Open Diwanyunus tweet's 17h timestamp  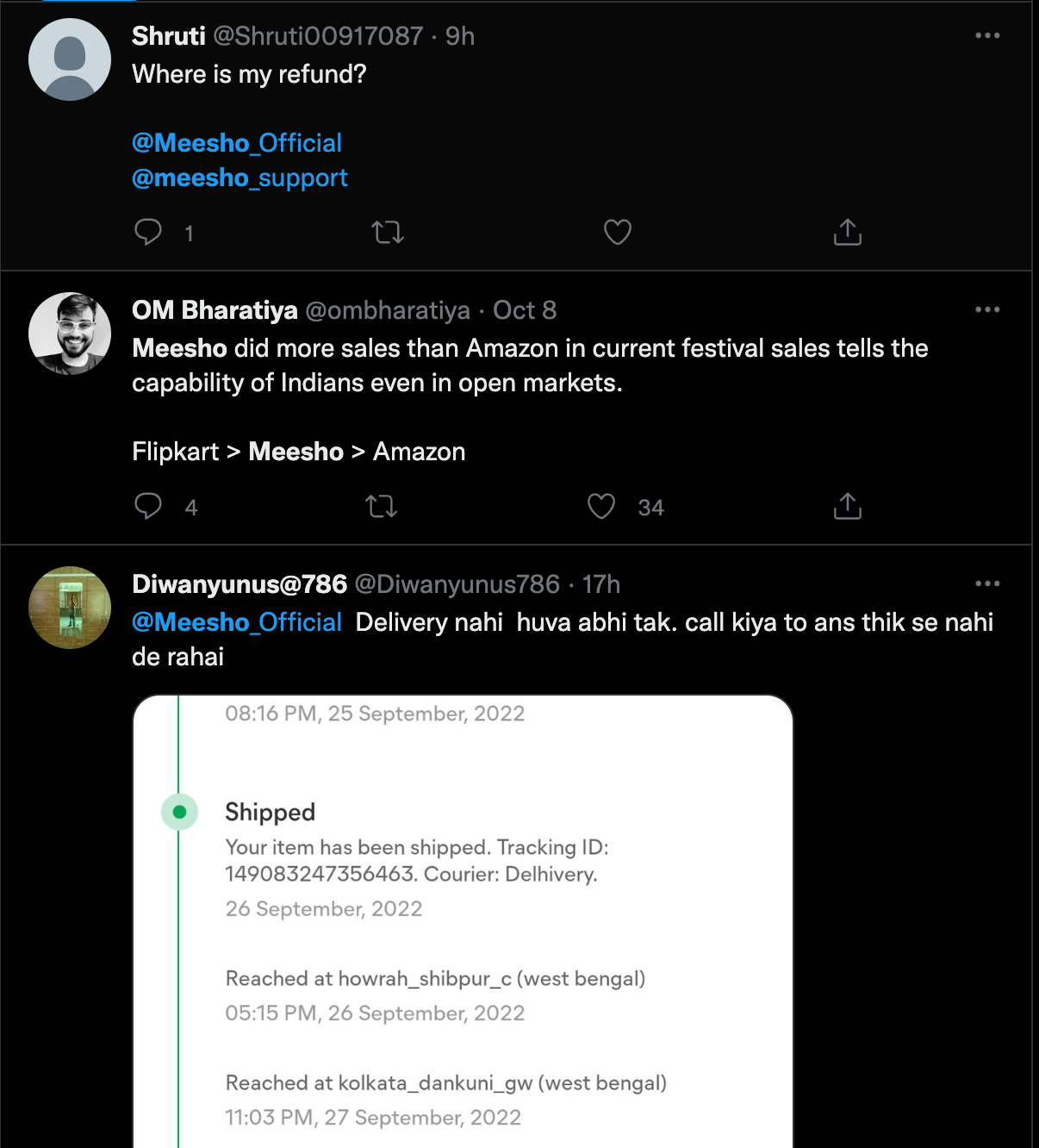(x=601, y=584)
